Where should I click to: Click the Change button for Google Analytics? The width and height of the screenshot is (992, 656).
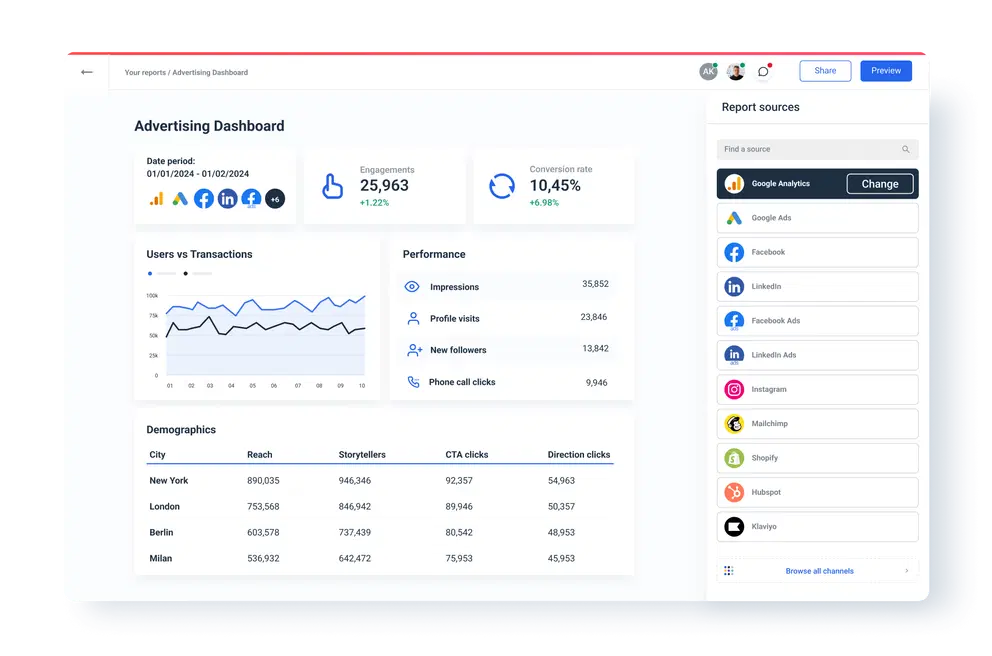tap(879, 183)
